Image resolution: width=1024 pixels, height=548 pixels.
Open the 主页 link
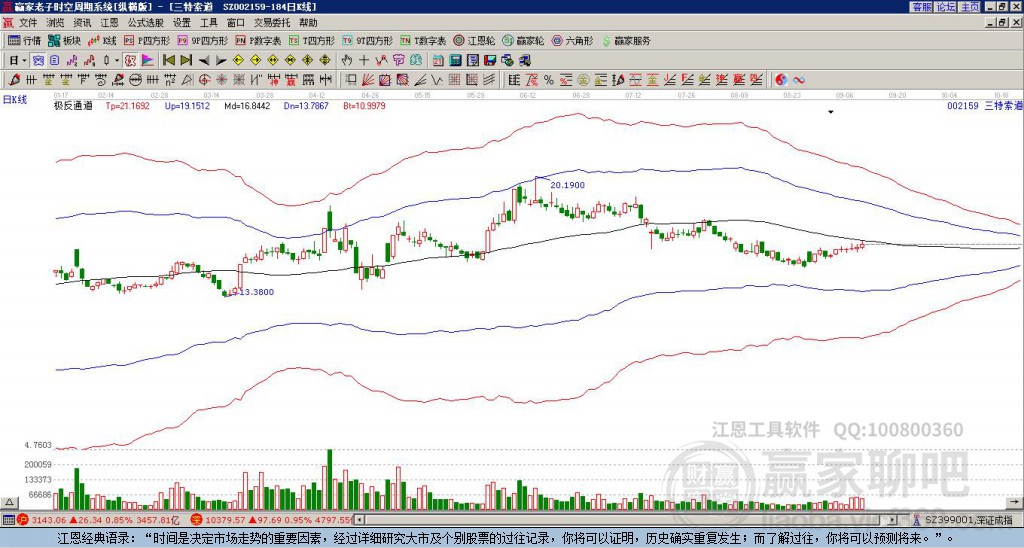pos(970,7)
